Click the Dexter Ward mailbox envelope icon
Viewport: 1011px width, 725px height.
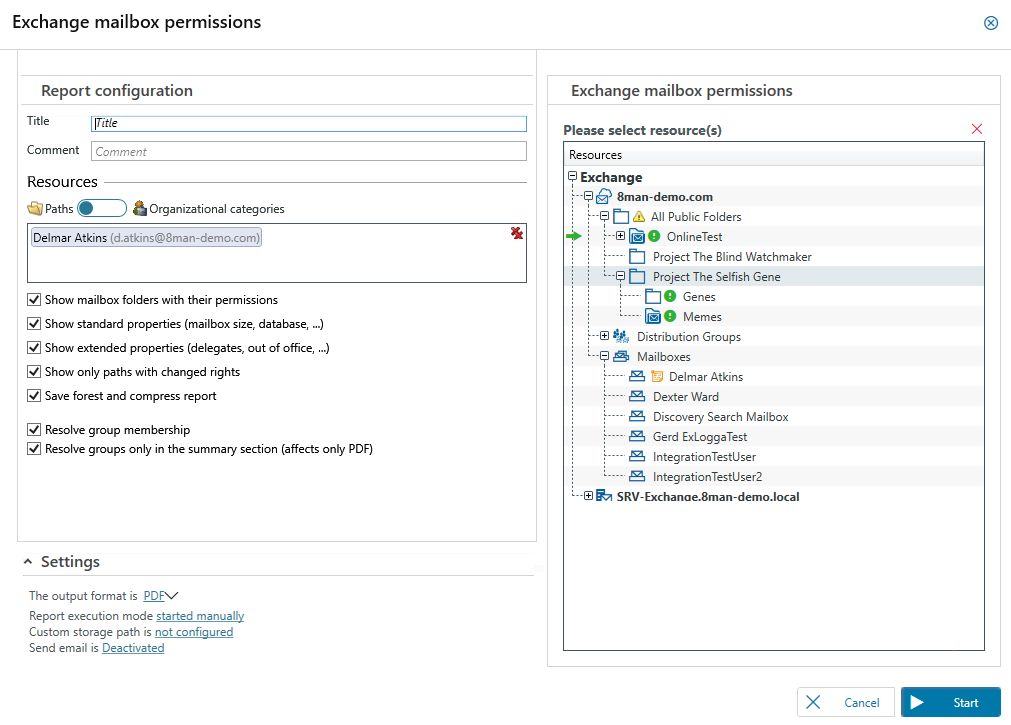637,397
